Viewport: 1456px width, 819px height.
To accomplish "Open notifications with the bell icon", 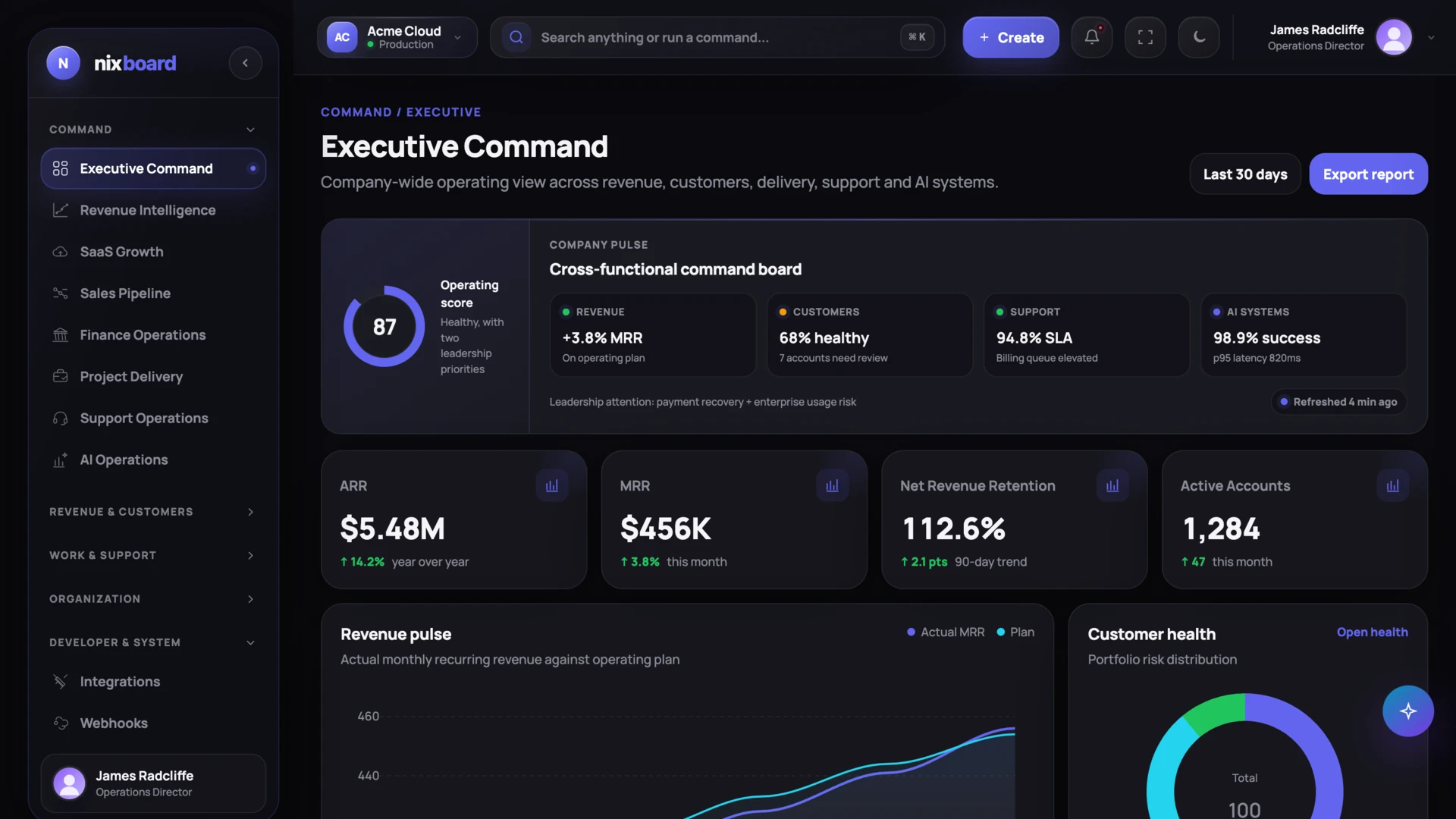I will 1092,37.
